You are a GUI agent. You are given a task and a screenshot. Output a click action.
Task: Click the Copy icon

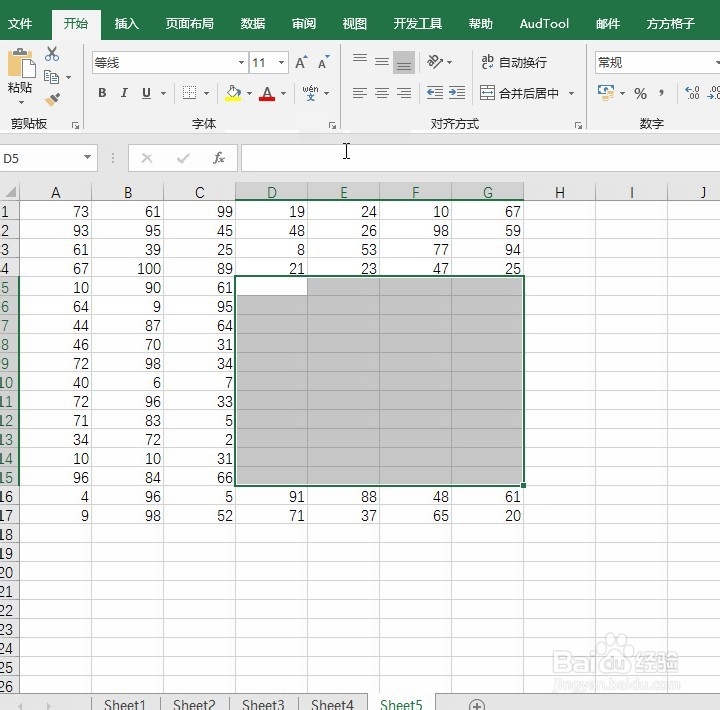pos(51,77)
